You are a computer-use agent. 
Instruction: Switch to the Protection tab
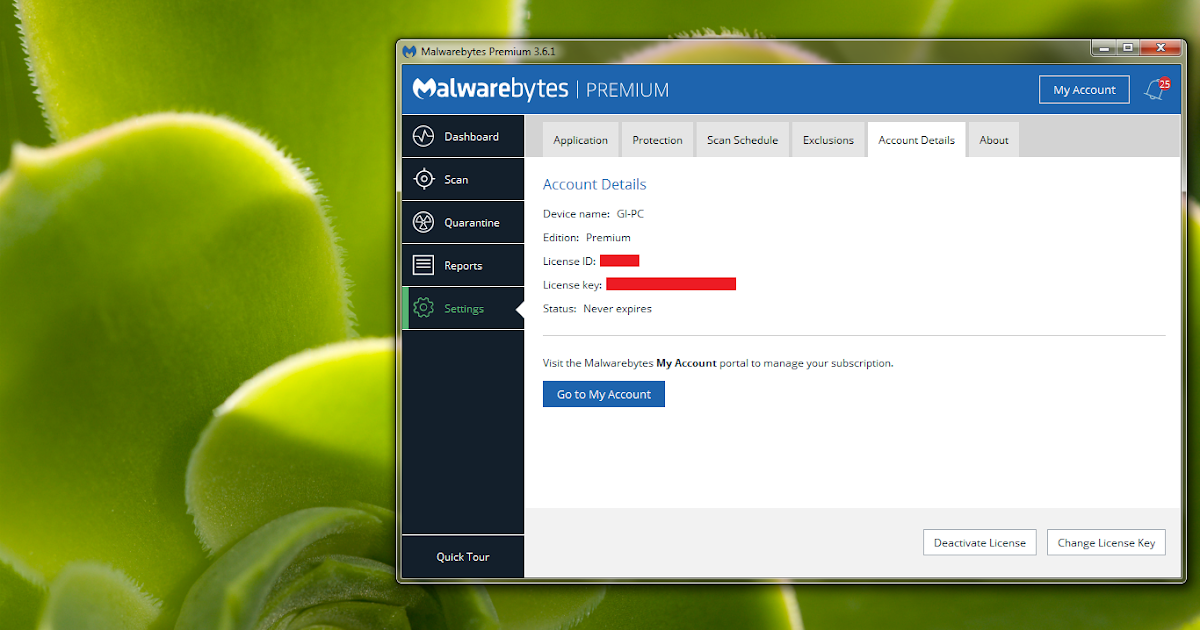657,140
